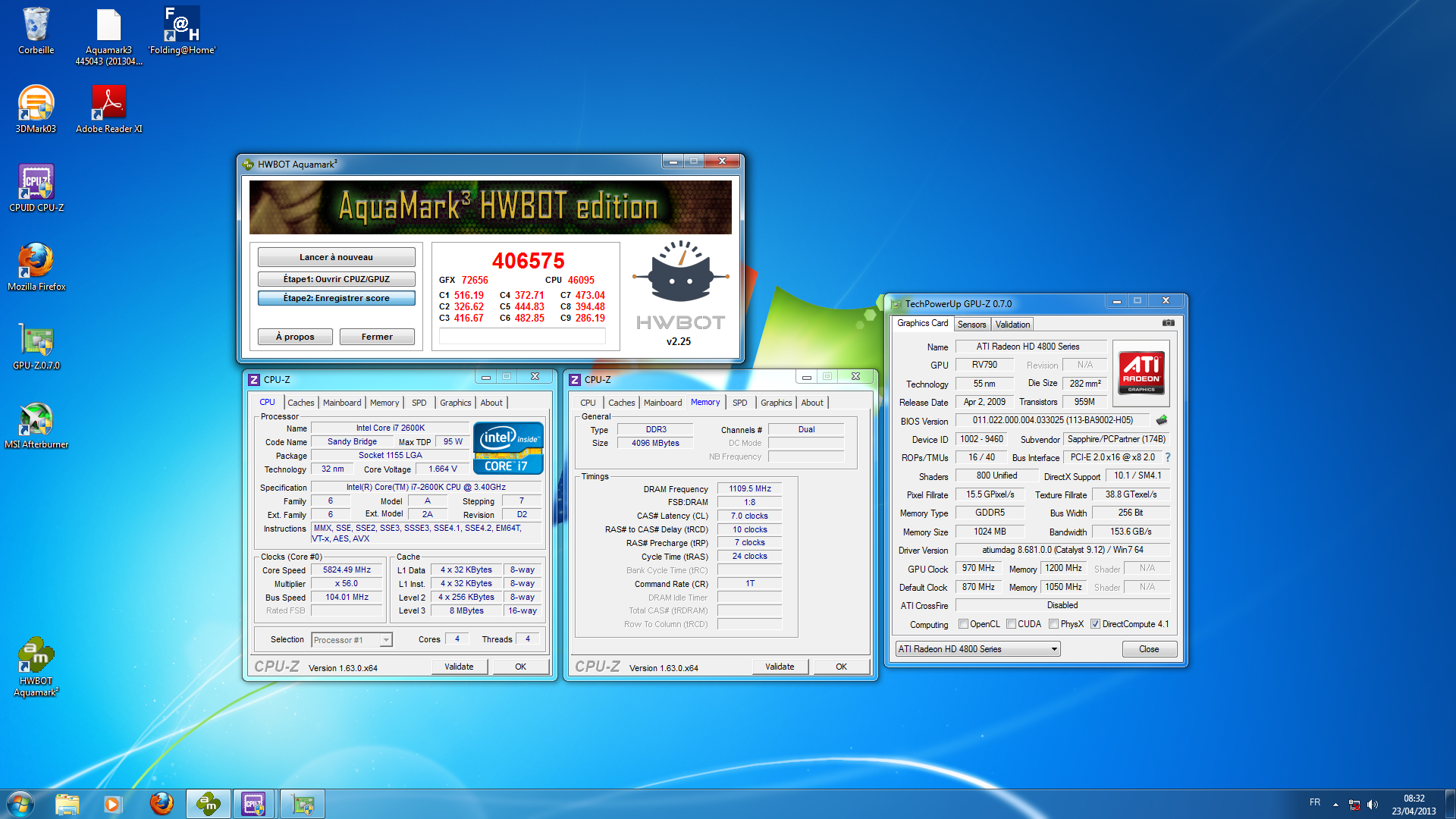This screenshot has width=1456, height=819.
Task: Open the Folding@Home desktop shortcut
Action: pyautogui.click(x=182, y=30)
